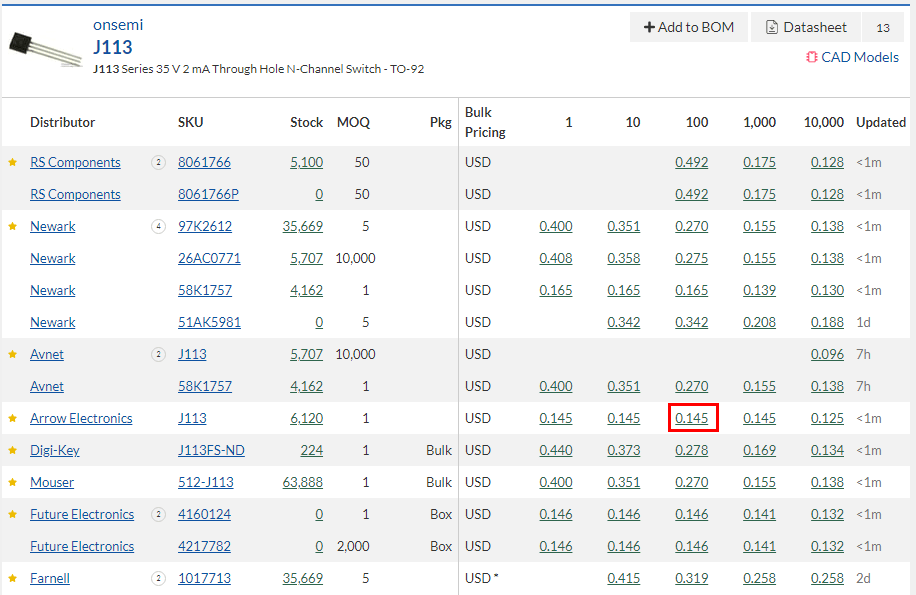Open SKU J113FS-ND link

pos(211,450)
